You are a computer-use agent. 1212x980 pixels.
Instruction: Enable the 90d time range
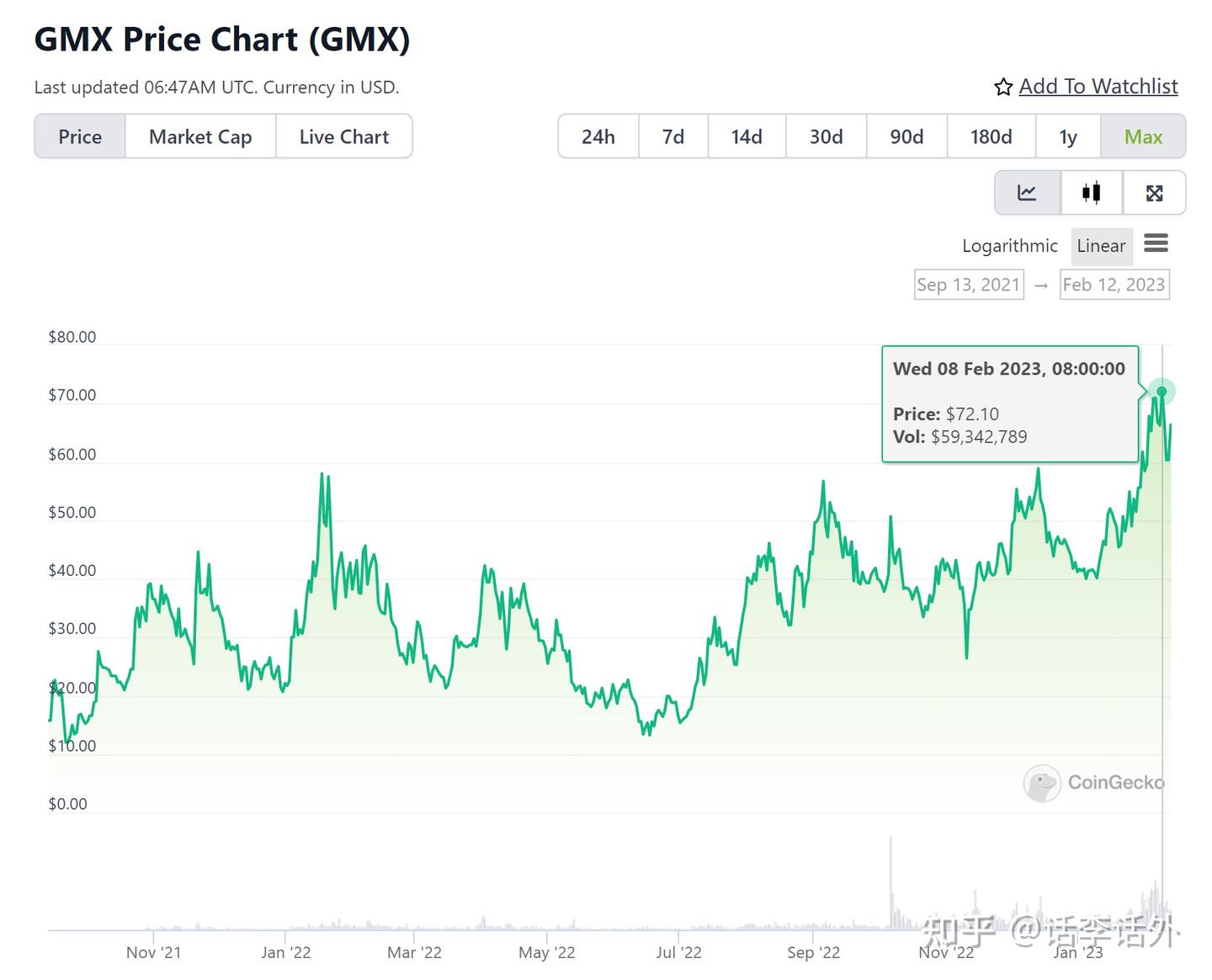[906, 136]
